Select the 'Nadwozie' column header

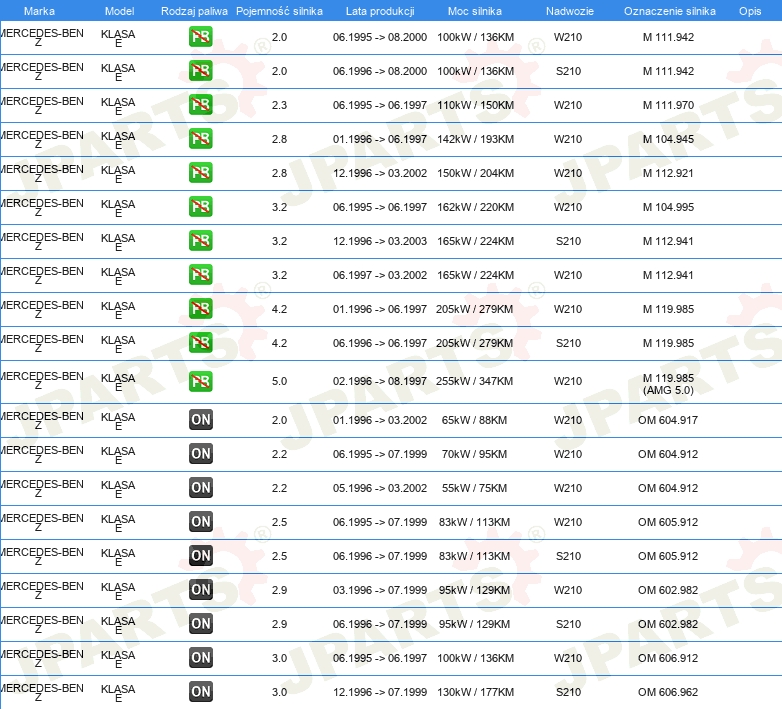tap(567, 11)
